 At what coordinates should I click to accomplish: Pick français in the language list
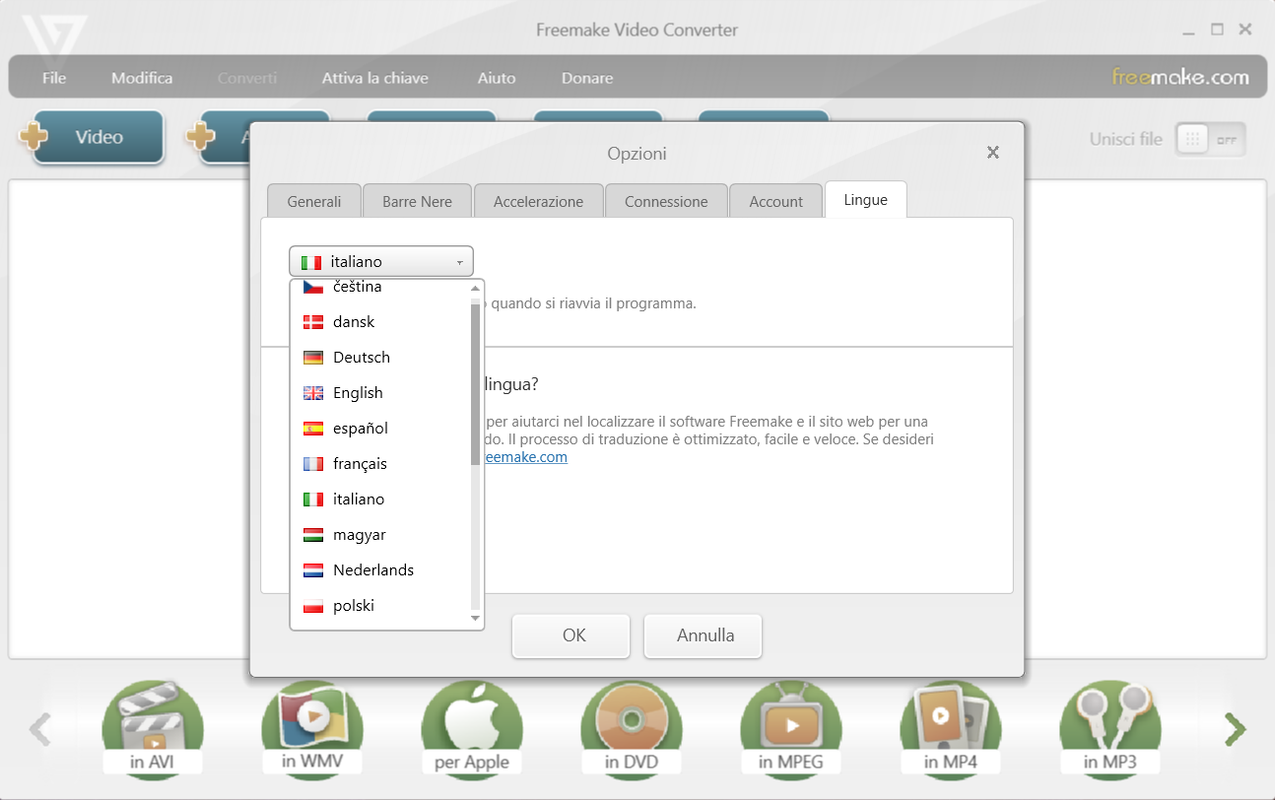tap(380, 464)
